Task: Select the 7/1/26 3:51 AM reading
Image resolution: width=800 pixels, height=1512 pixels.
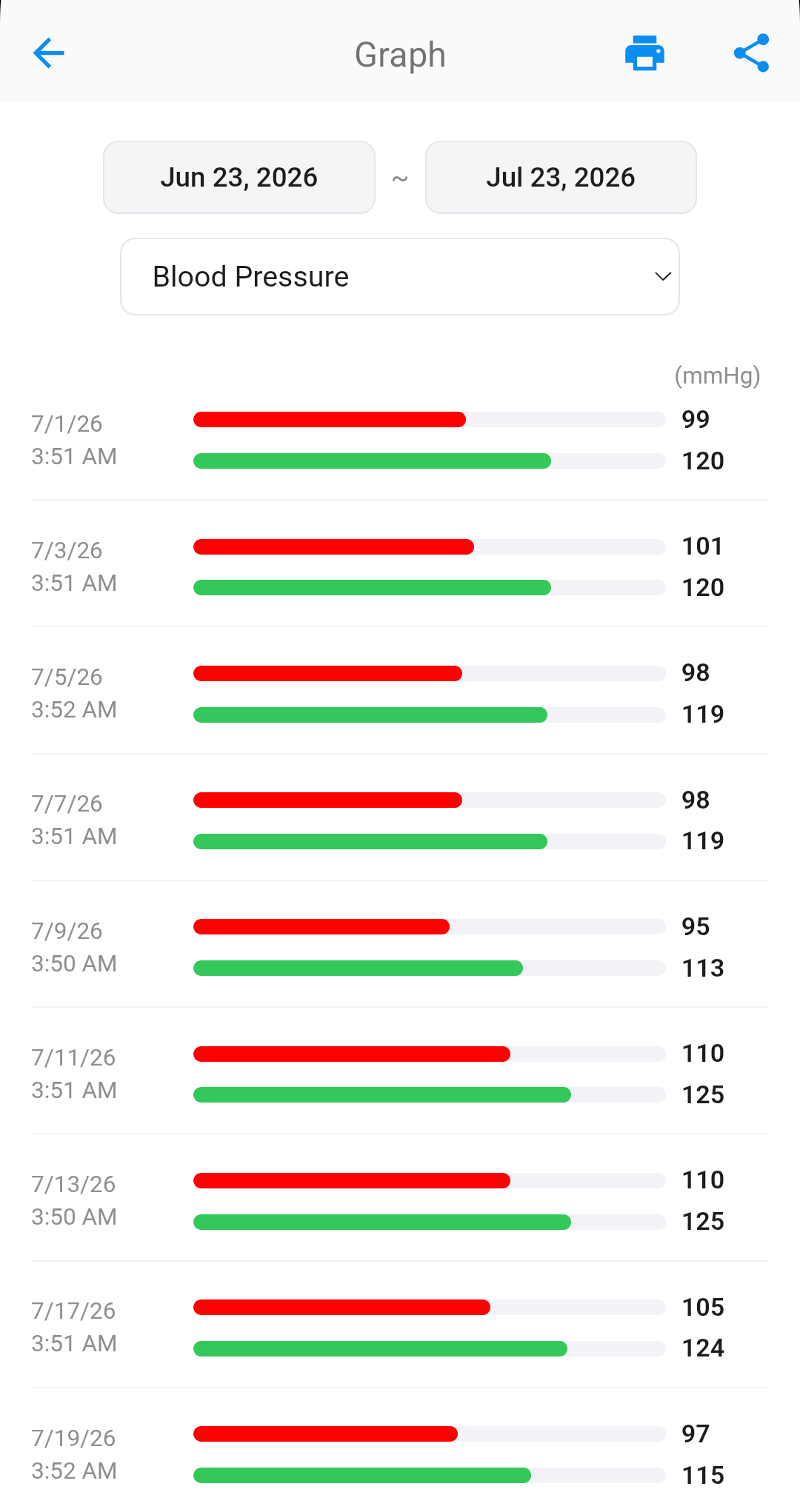Action: click(400, 440)
